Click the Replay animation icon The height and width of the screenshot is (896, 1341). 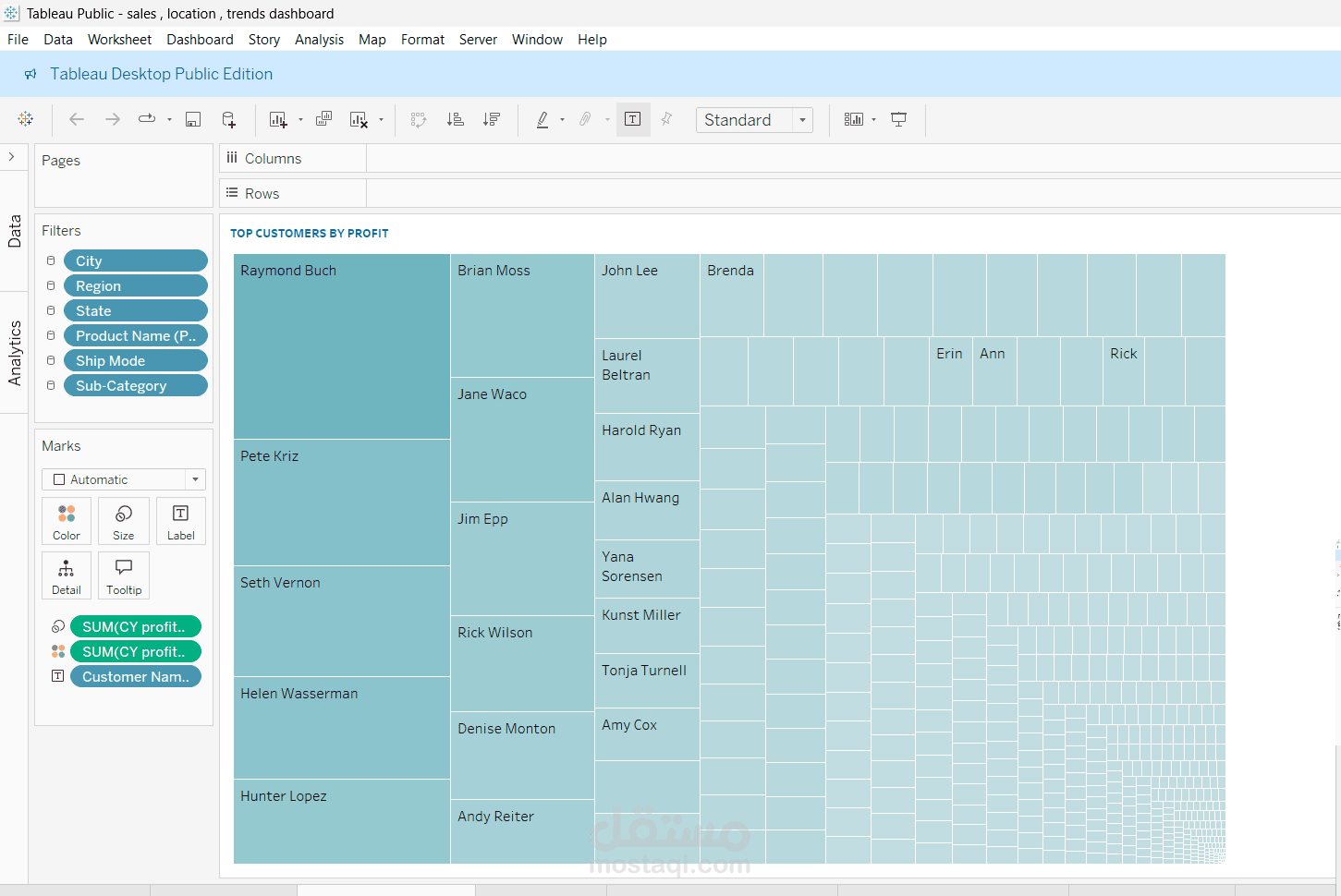point(147,119)
